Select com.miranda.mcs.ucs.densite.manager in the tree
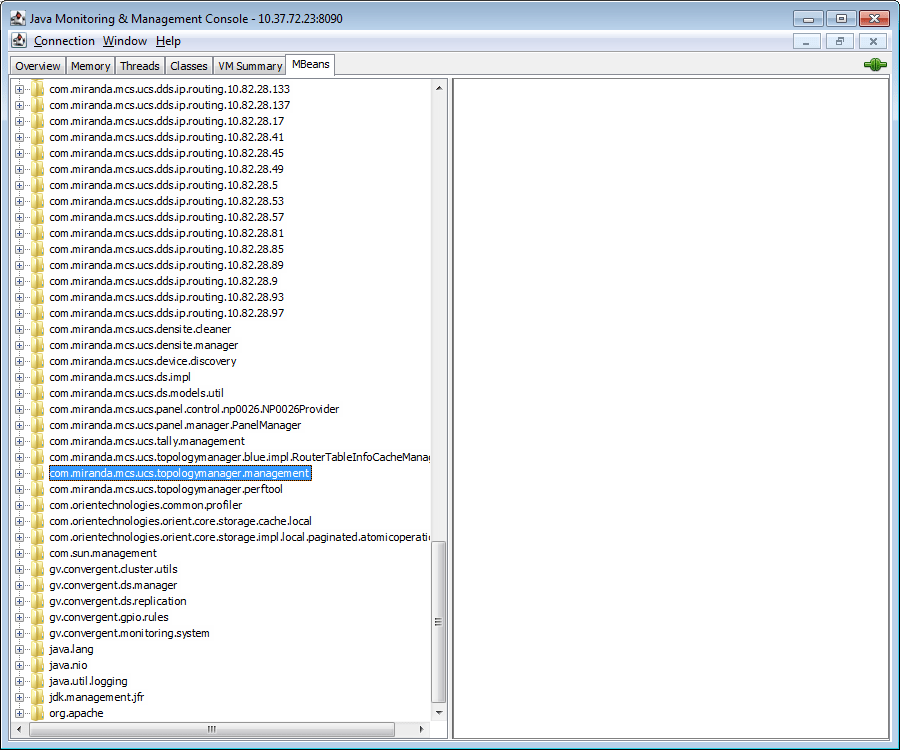Viewport: 900px width, 750px height. point(143,345)
